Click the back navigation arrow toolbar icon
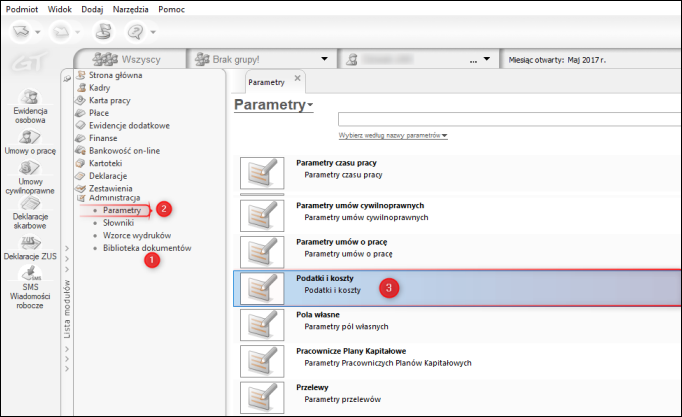The image size is (682, 417). click(x=21, y=31)
